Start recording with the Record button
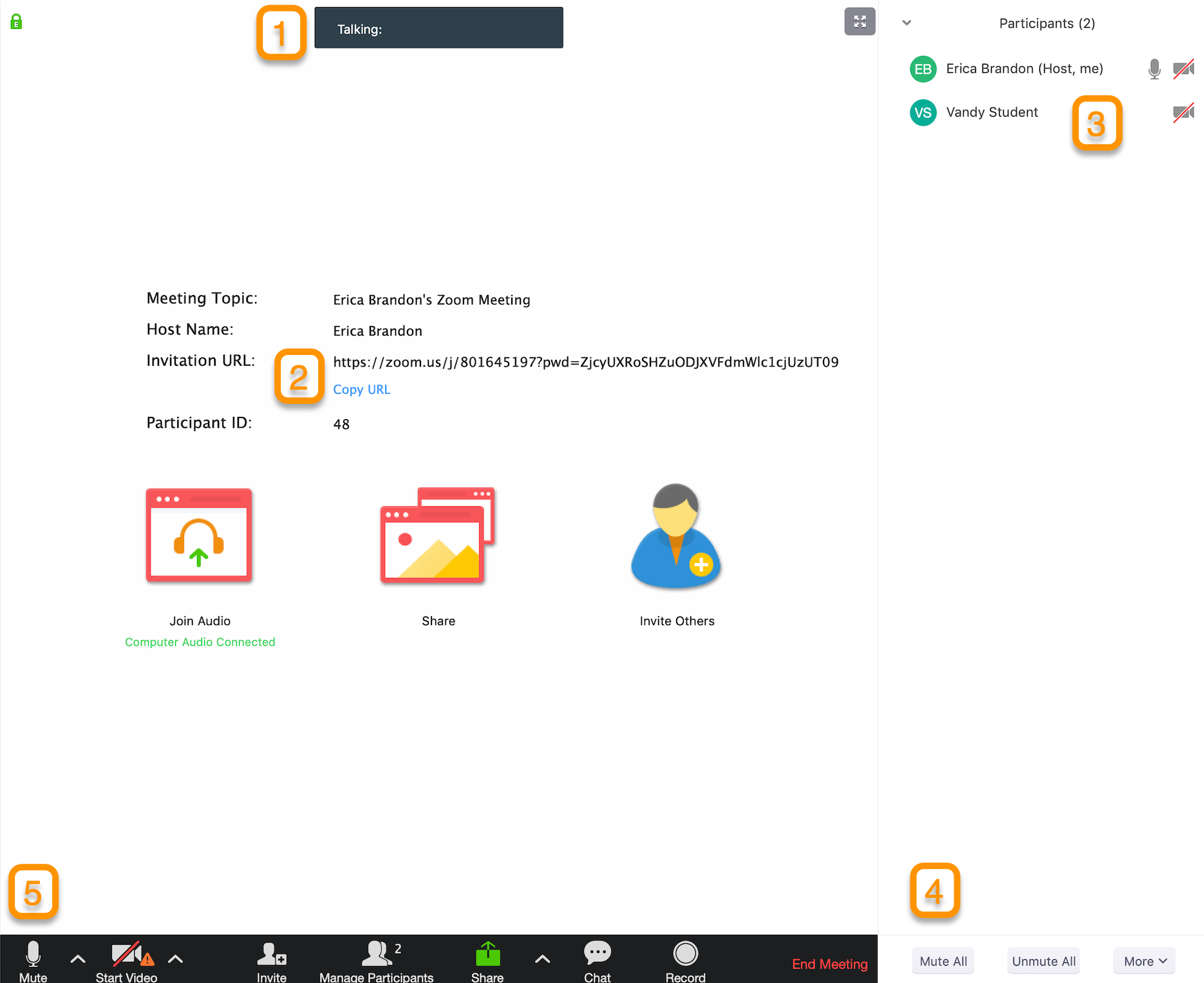The height and width of the screenshot is (983, 1204). pos(685,961)
